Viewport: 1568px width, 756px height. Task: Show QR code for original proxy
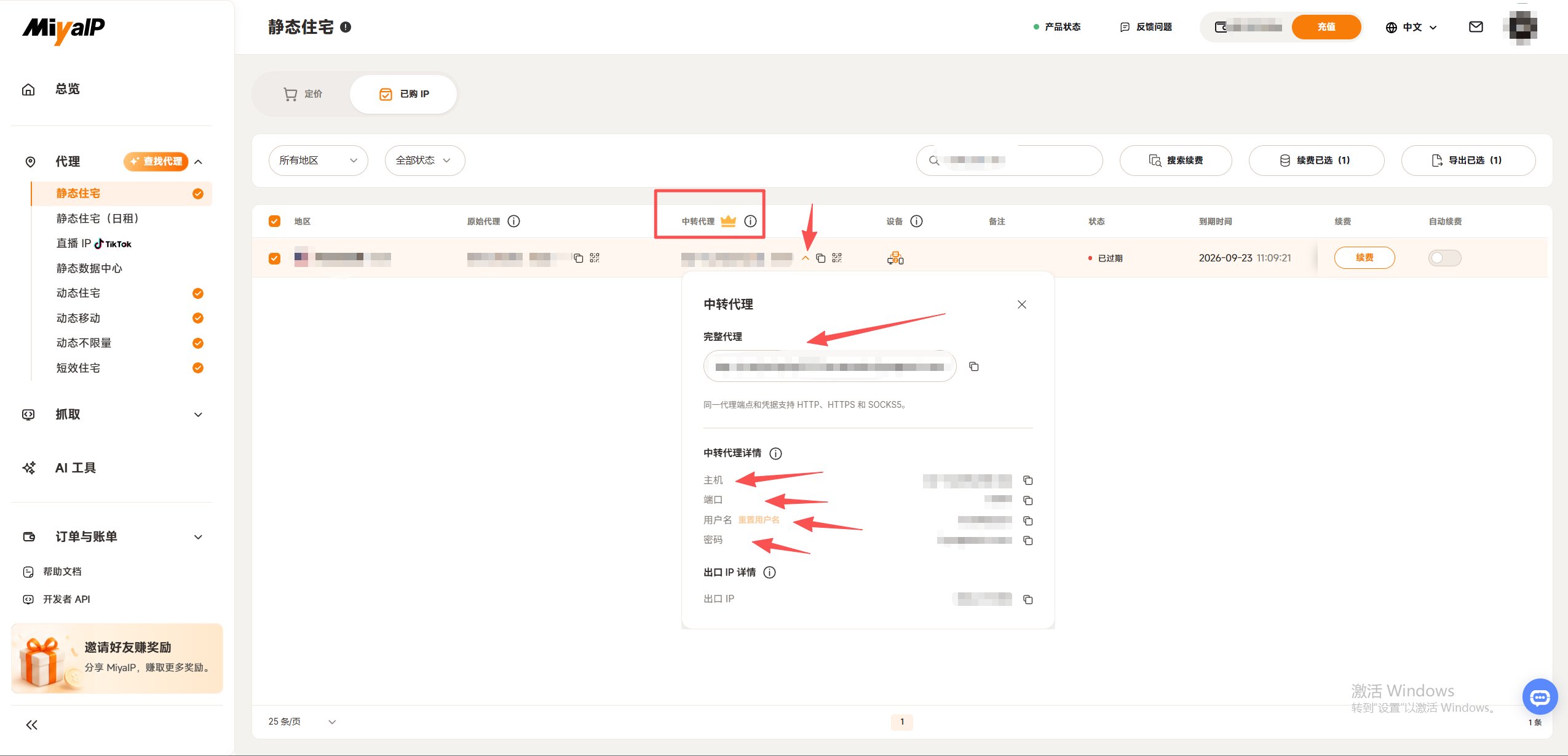(x=595, y=258)
